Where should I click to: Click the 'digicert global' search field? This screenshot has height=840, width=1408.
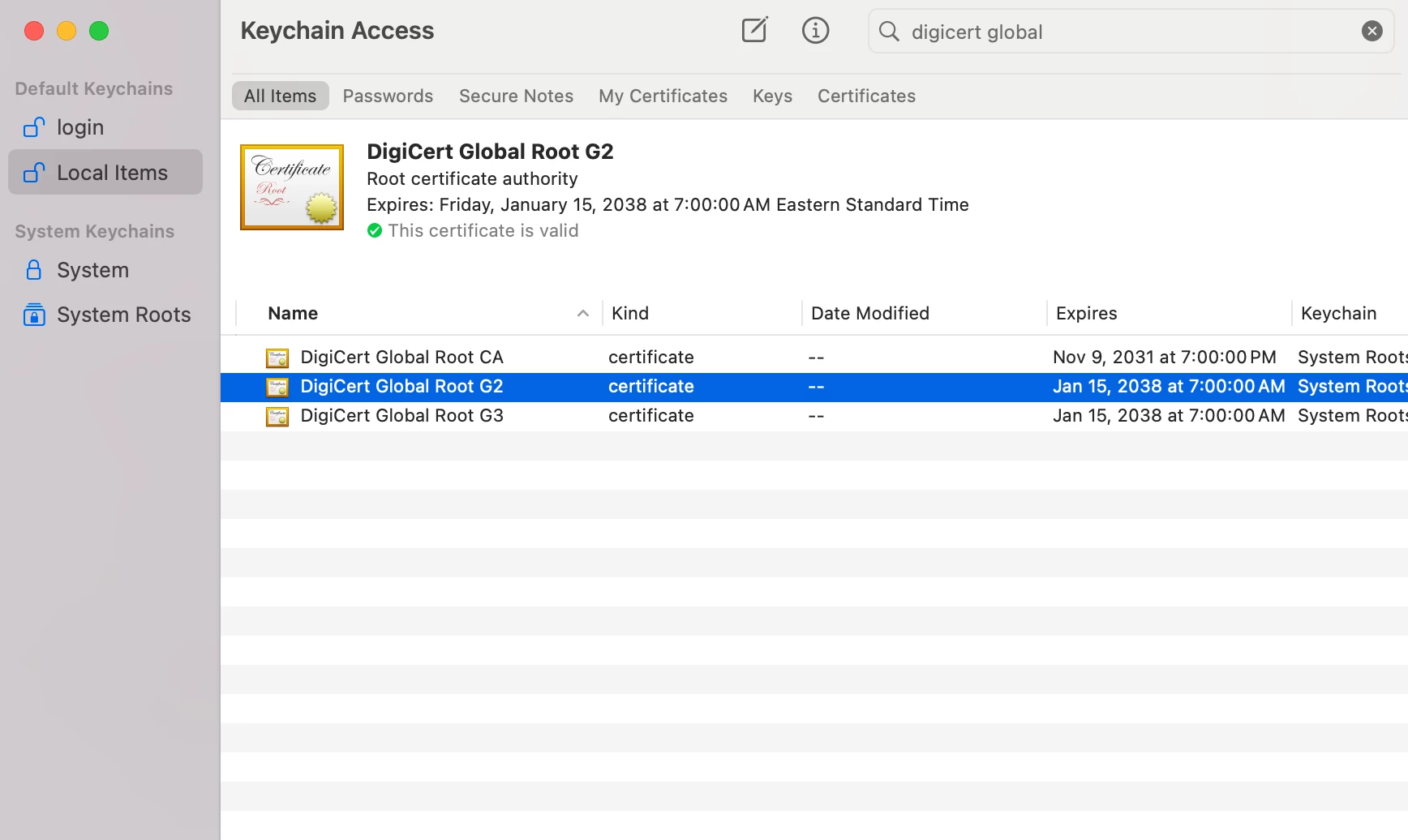[1131, 32]
